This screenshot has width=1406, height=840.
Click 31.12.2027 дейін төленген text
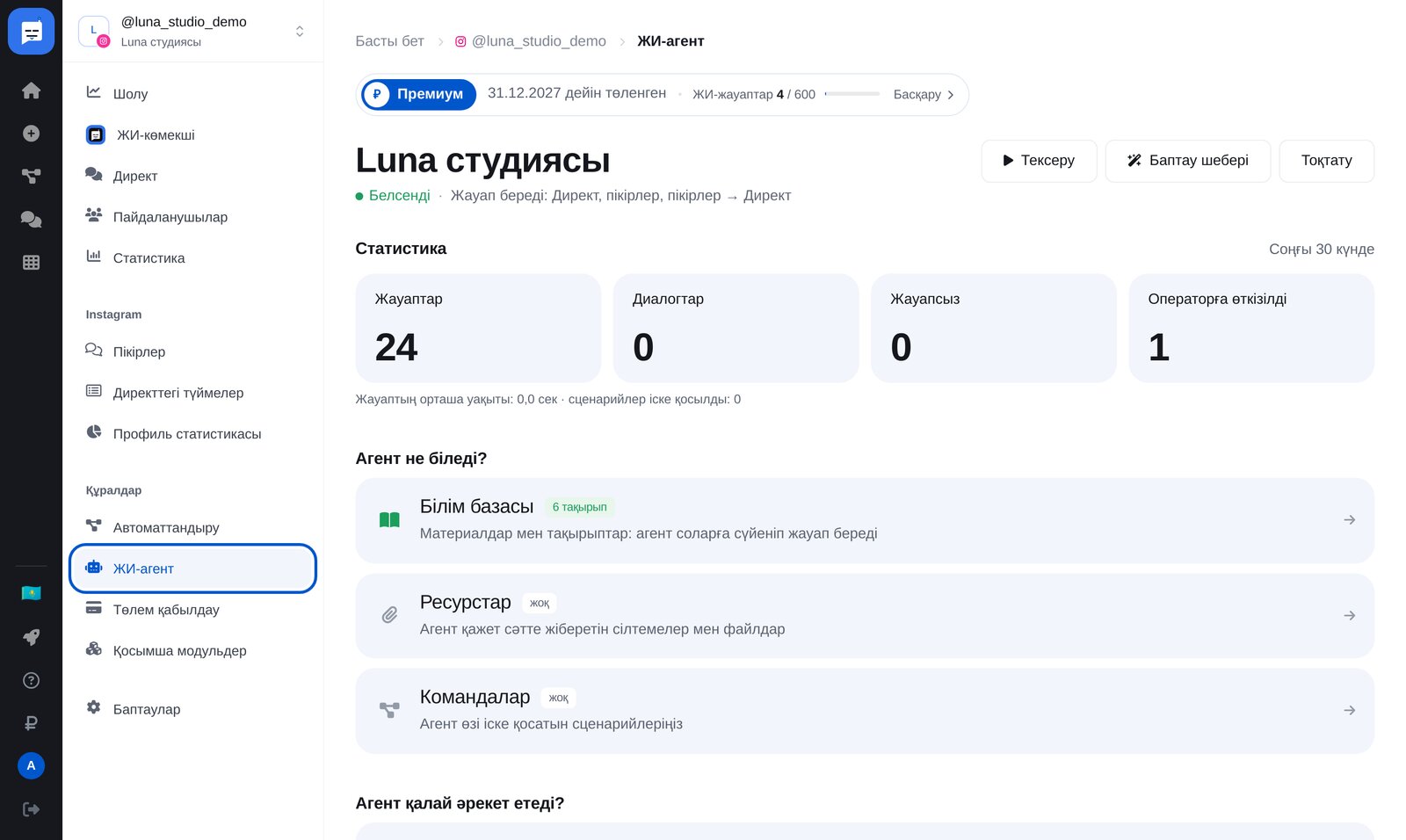coord(576,93)
